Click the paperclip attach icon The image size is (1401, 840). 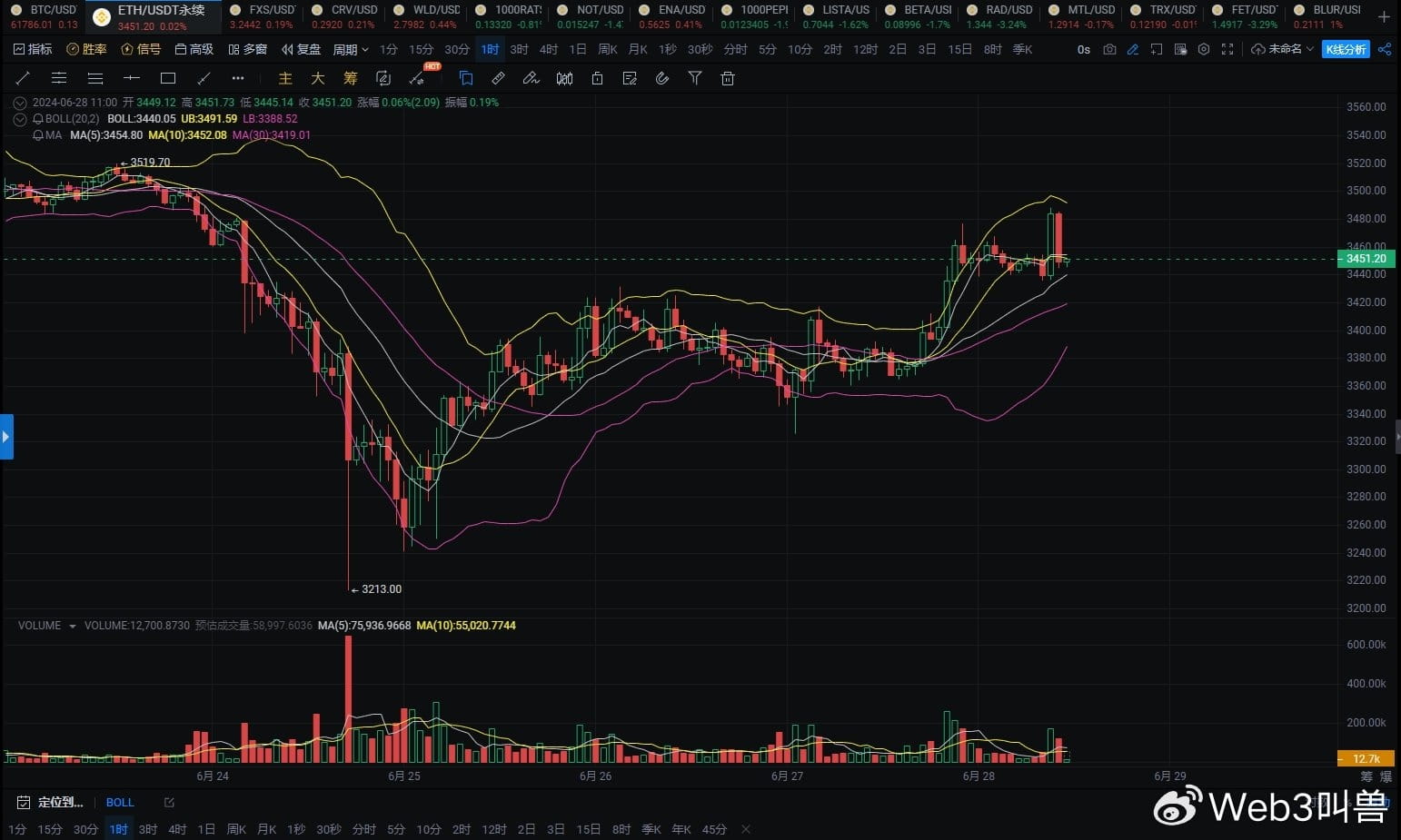662,78
